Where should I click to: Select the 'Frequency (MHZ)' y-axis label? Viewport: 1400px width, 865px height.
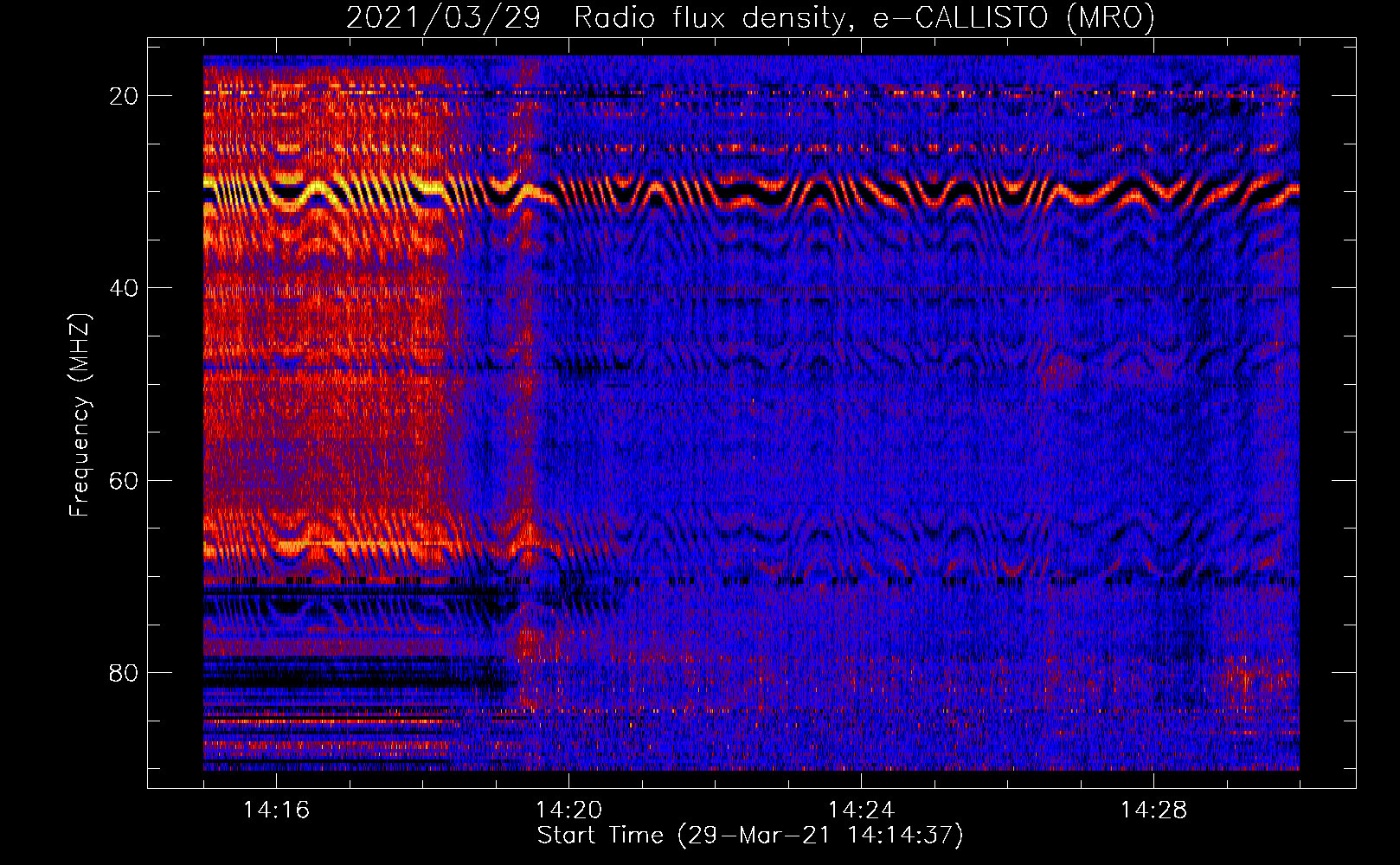80,415
